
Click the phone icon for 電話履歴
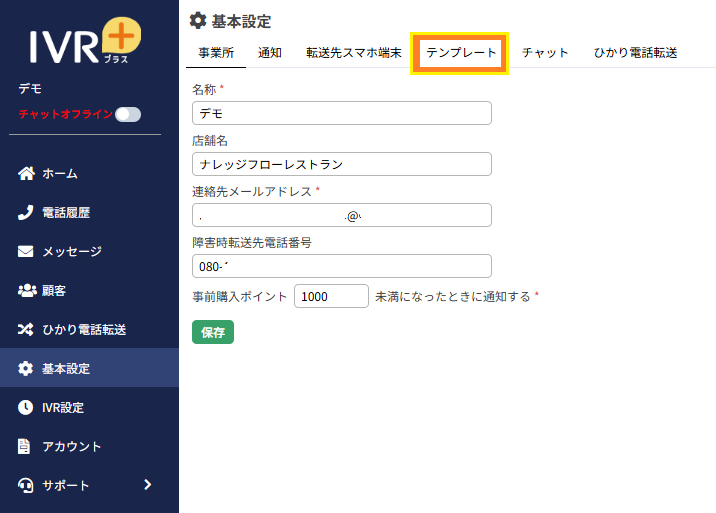coord(27,213)
